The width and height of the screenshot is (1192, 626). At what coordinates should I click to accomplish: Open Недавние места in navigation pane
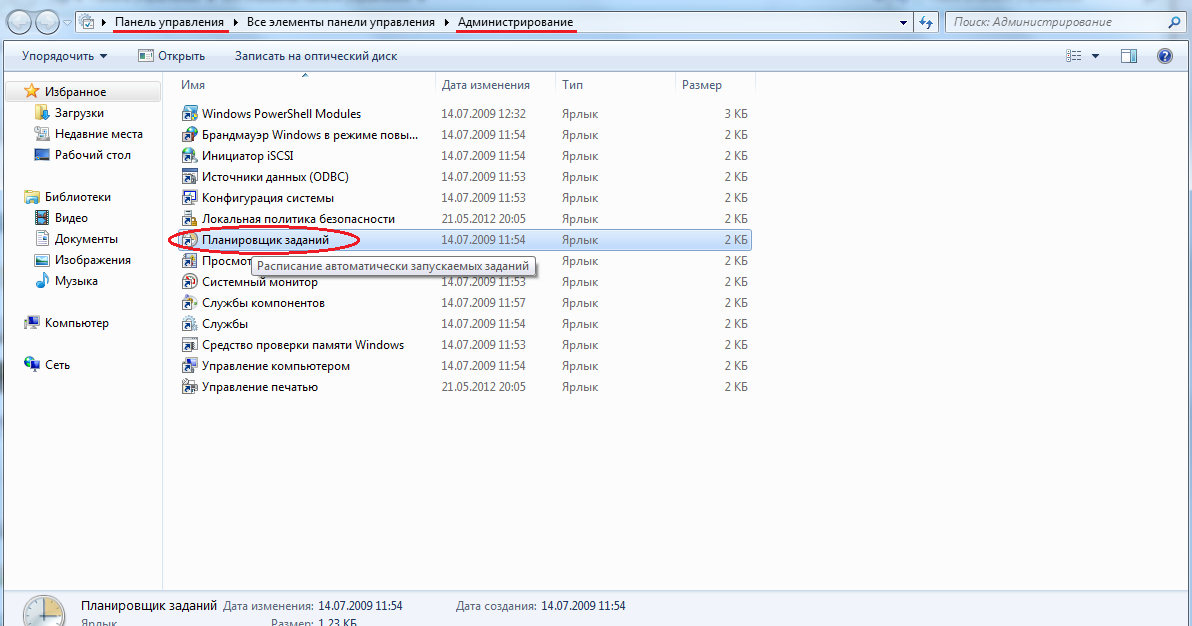point(98,134)
